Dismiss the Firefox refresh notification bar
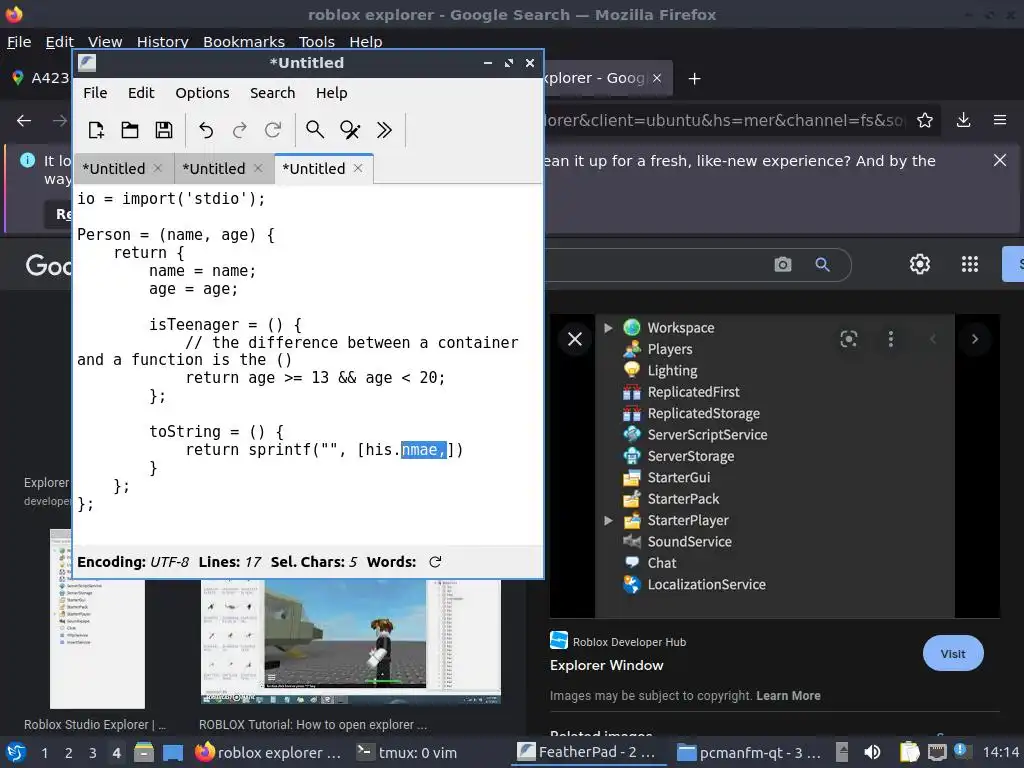The height and width of the screenshot is (768, 1024). (x=1000, y=160)
